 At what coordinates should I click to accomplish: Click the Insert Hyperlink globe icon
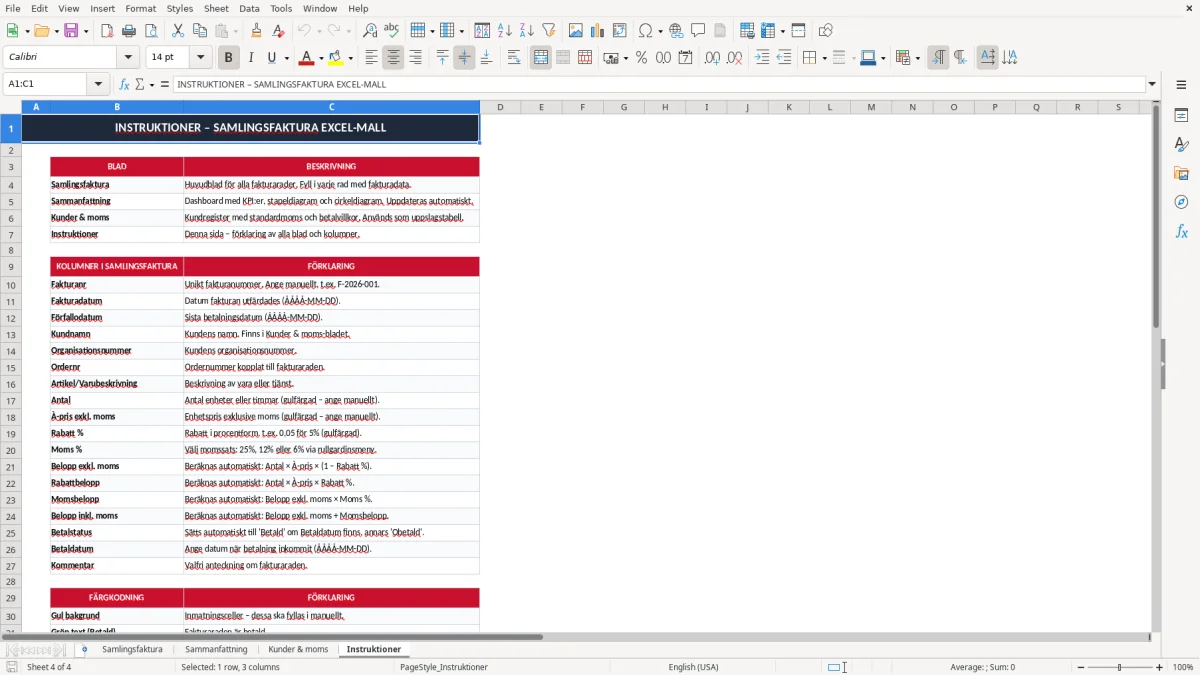[x=676, y=31]
